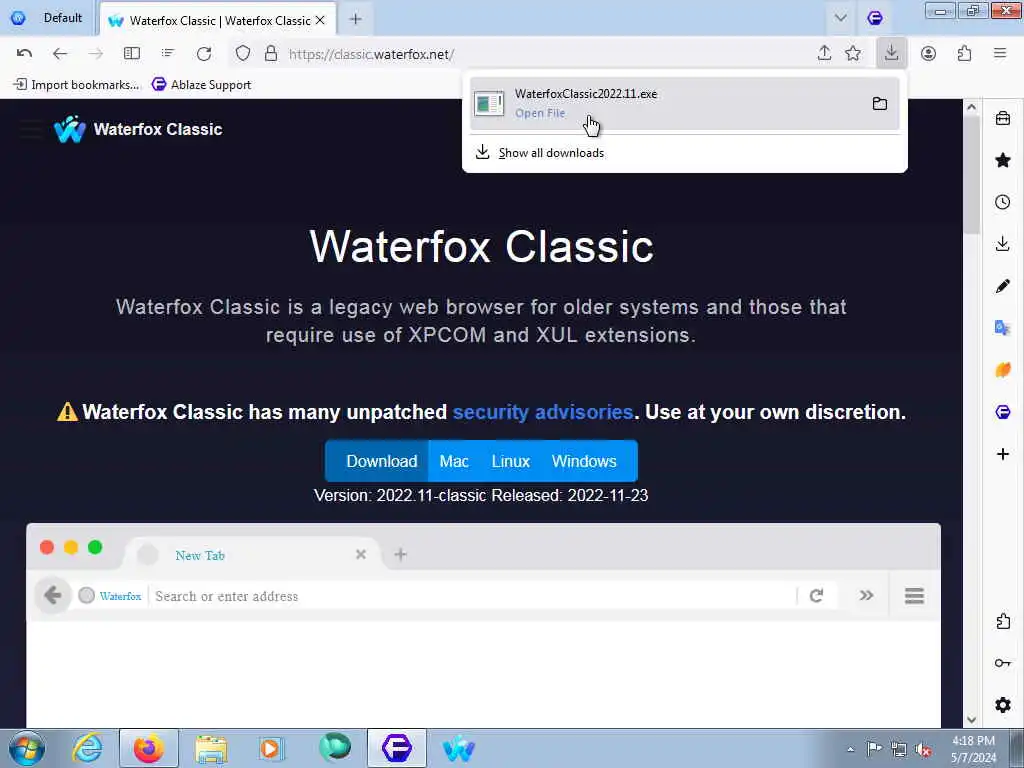
Task: Click the scrollbar down arrow
Action: coord(971,720)
